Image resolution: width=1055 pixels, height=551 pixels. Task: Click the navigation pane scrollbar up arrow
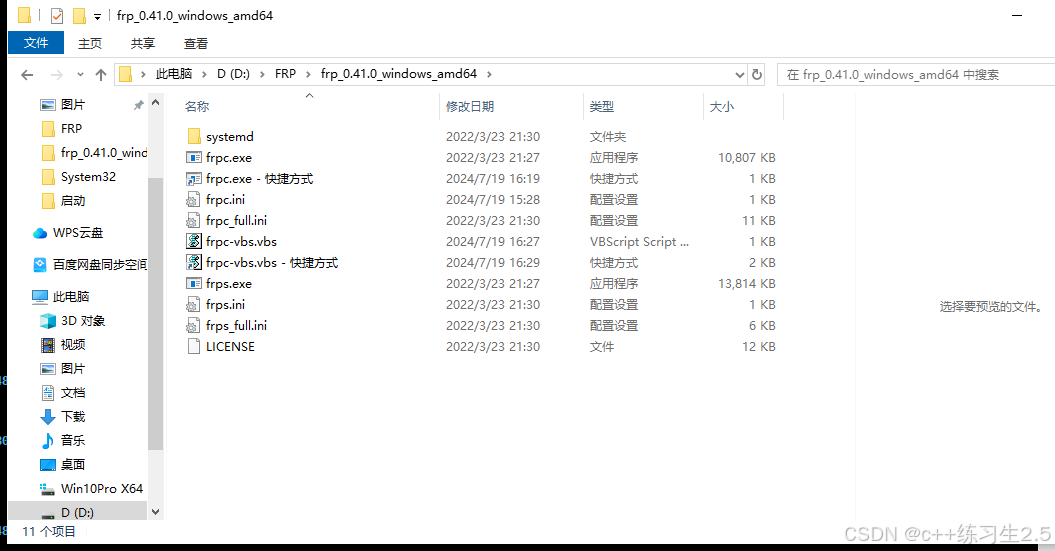155,102
